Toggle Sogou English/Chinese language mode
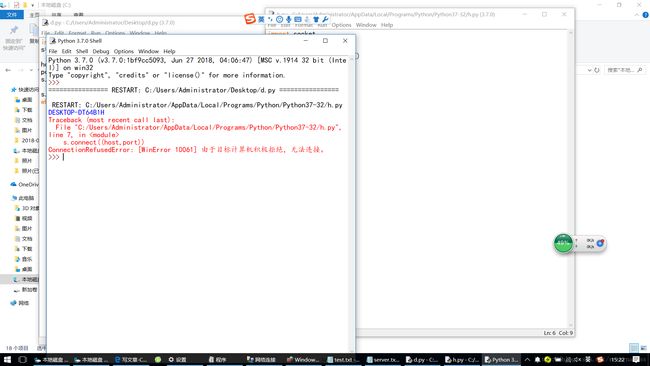Image resolution: width=650 pixels, height=366 pixels. (x=261, y=19)
